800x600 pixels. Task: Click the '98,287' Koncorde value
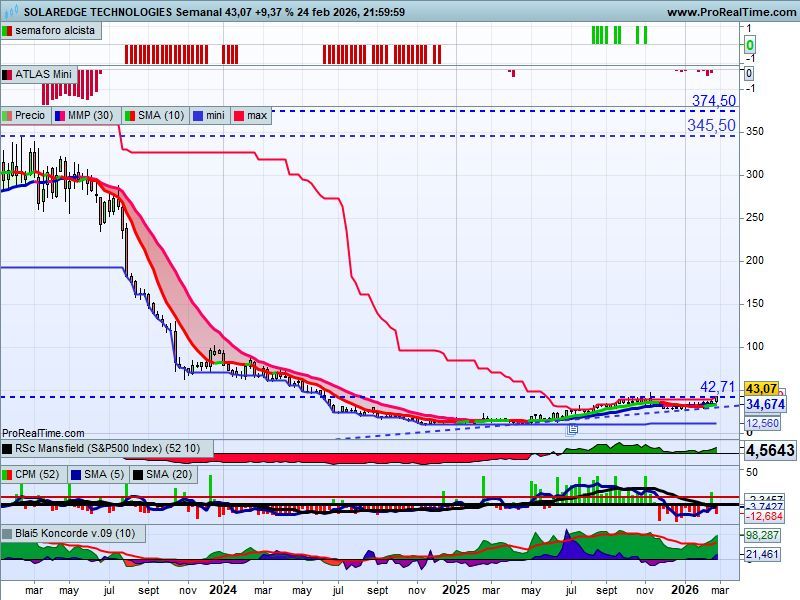[x=762, y=535]
